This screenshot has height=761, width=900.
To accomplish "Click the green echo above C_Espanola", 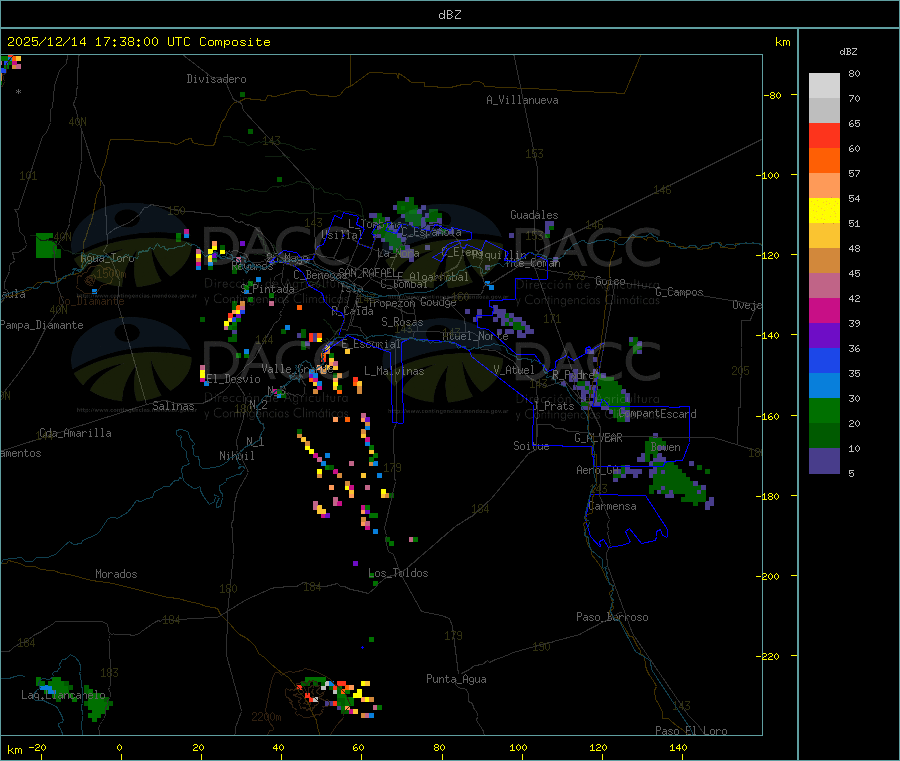I will click(x=418, y=212).
